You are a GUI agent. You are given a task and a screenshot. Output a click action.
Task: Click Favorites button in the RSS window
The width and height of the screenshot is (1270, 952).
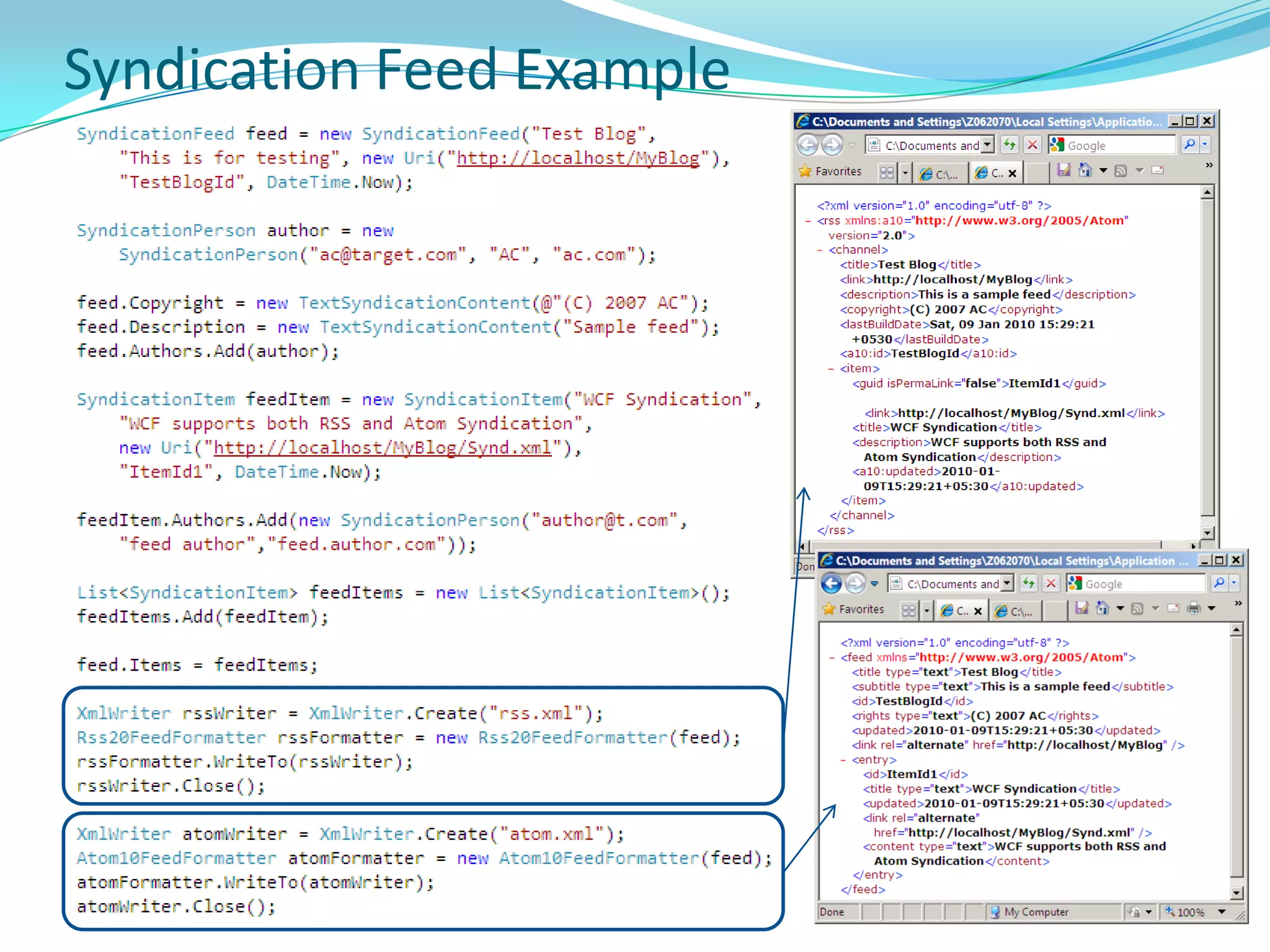830,171
